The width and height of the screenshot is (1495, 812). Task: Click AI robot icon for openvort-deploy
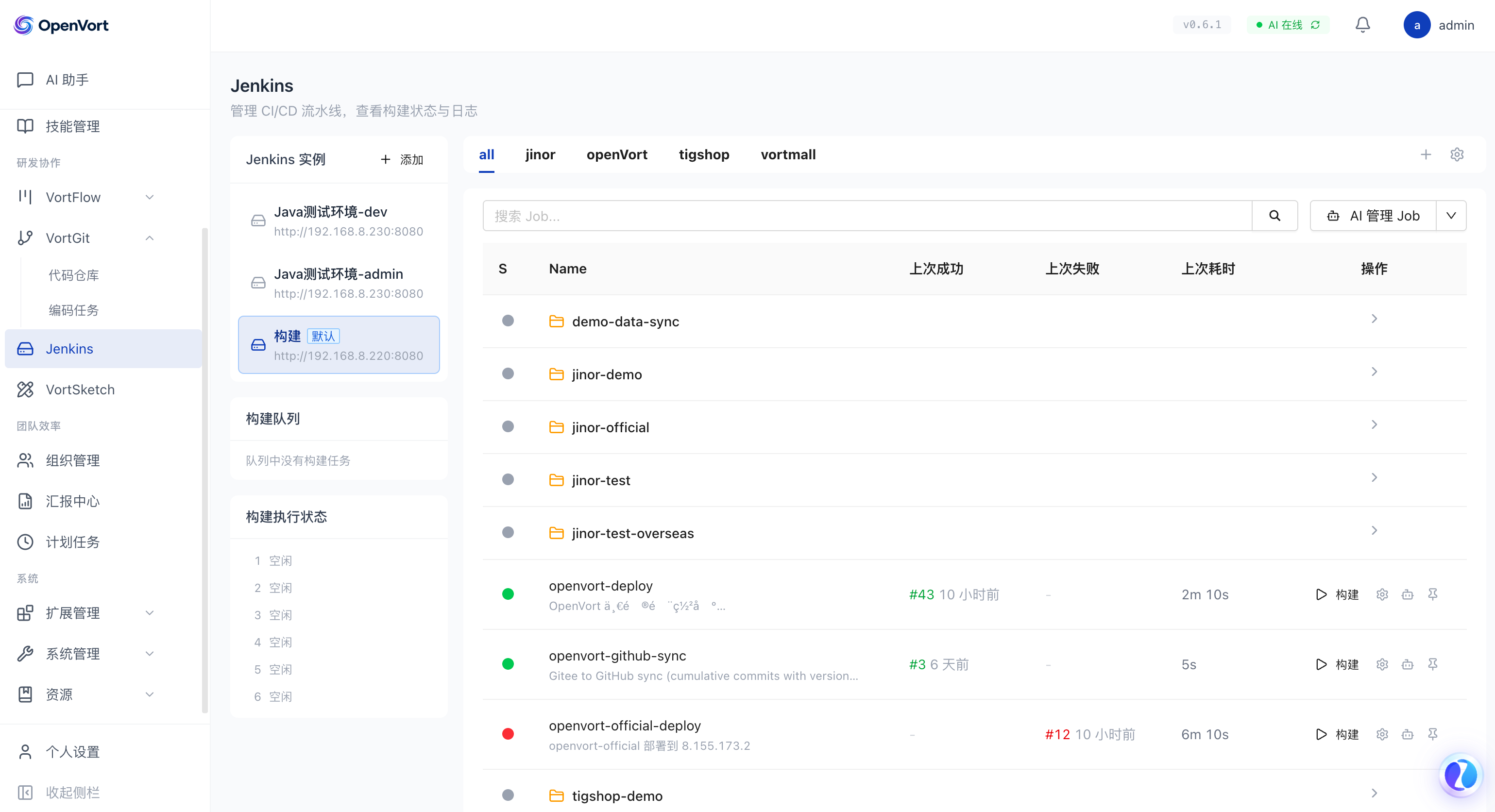(x=1408, y=594)
